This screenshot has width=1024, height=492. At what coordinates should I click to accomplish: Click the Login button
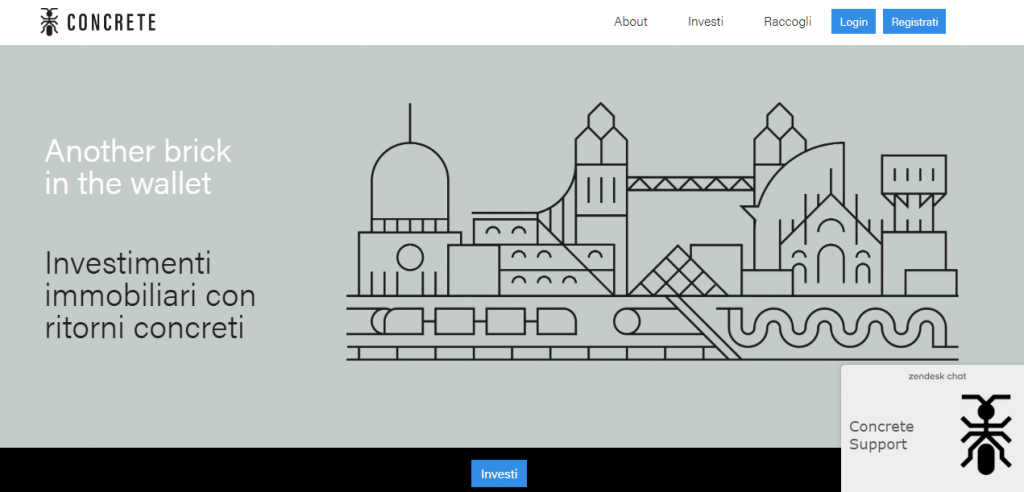point(854,22)
